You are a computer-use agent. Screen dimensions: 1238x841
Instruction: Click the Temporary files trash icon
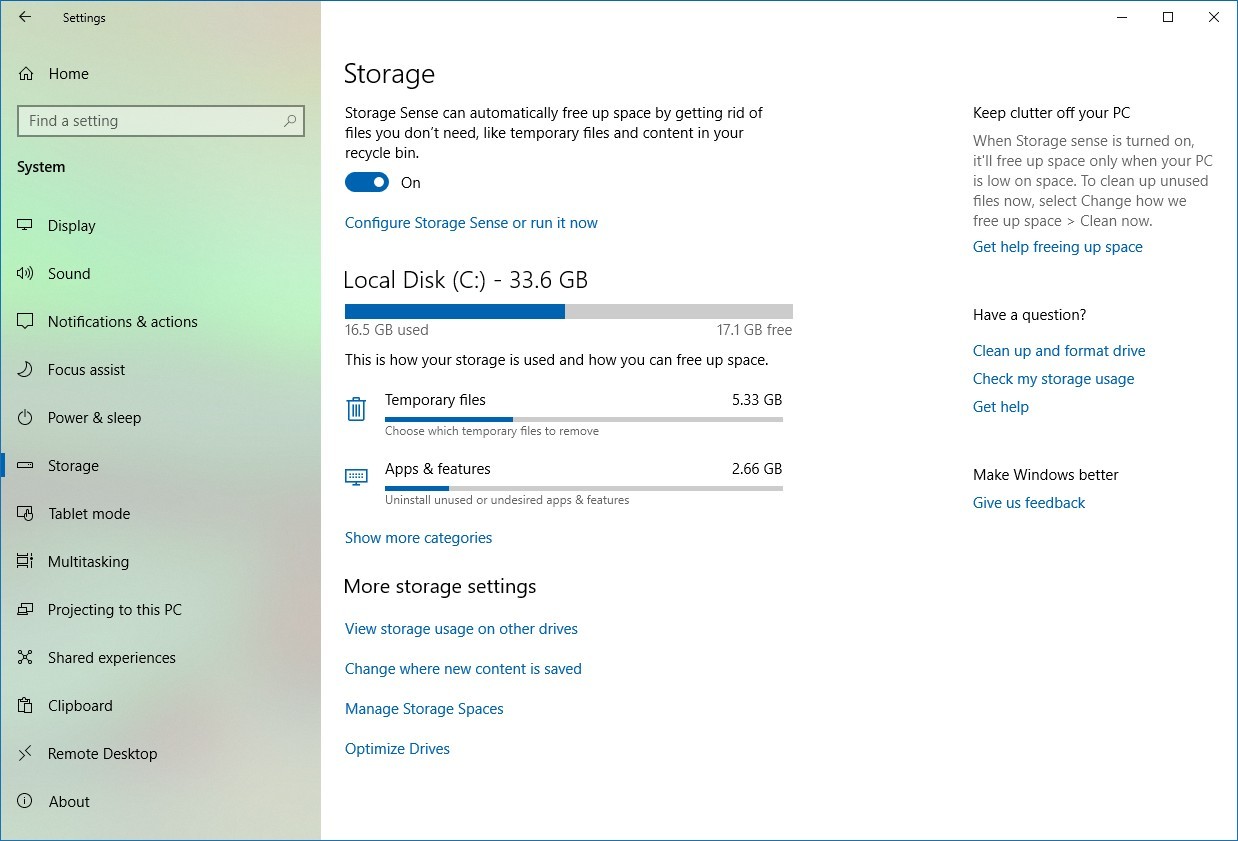click(356, 409)
